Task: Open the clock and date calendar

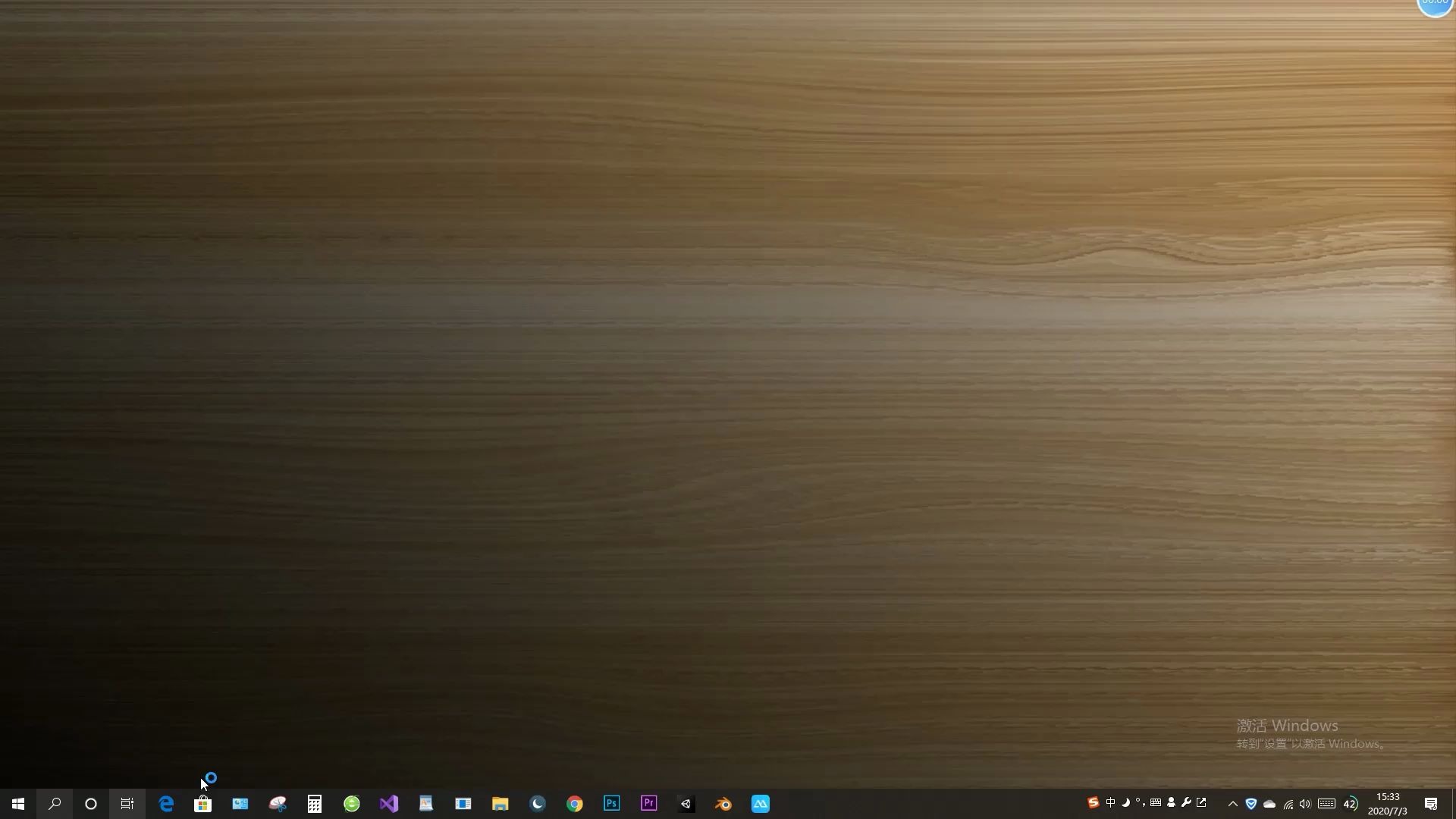Action: (x=1388, y=804)
